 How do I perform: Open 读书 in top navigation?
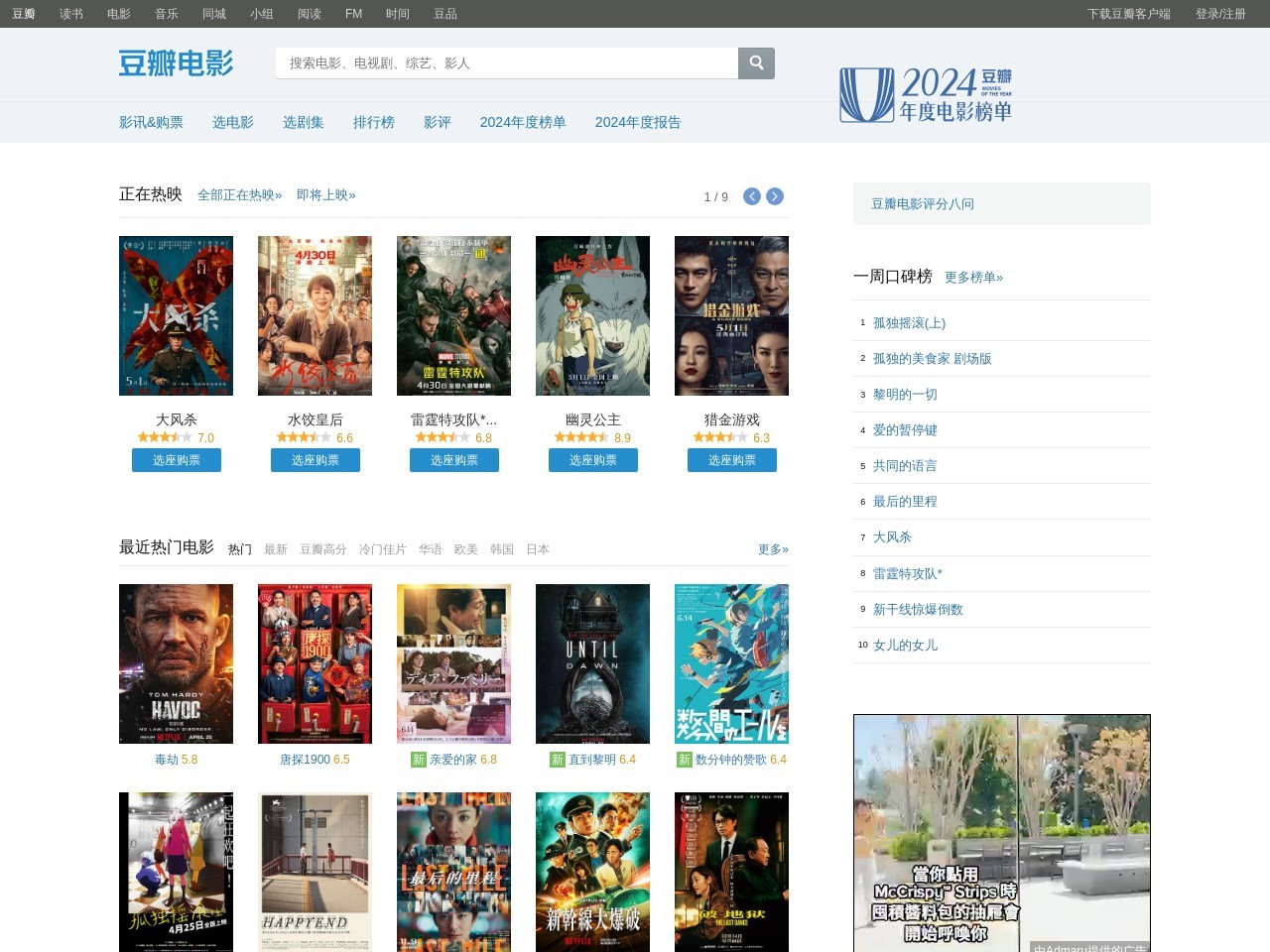click(71, 14)
